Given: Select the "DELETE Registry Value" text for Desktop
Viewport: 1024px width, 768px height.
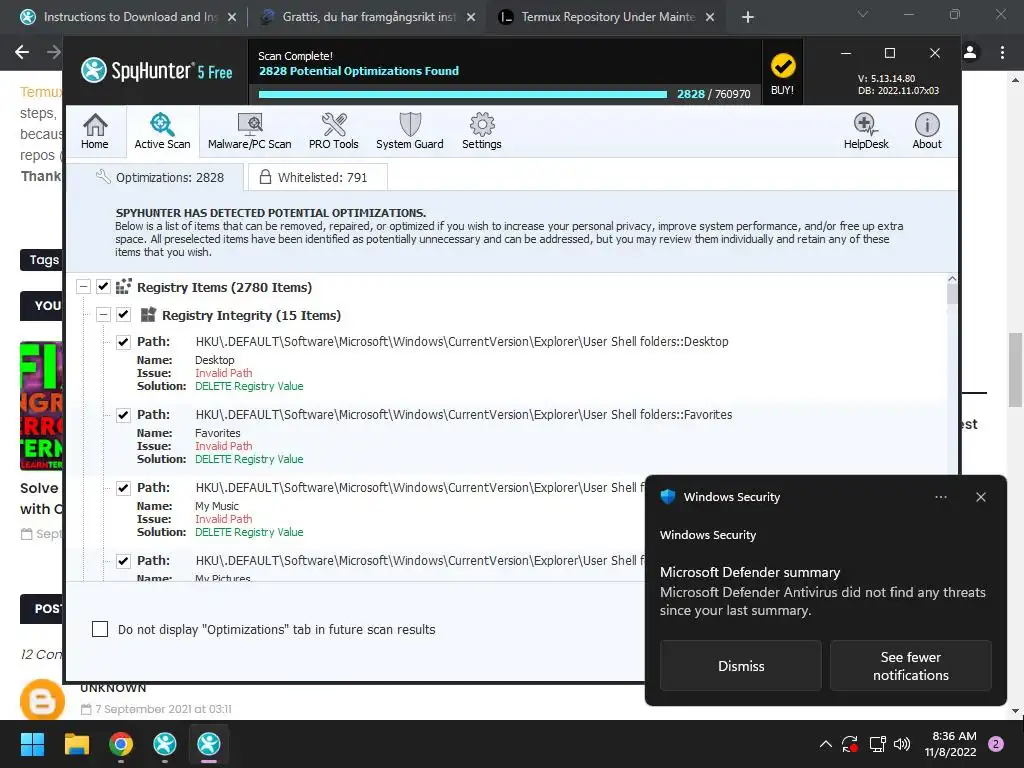Looking at the screenshot, I should coord(249,387).
